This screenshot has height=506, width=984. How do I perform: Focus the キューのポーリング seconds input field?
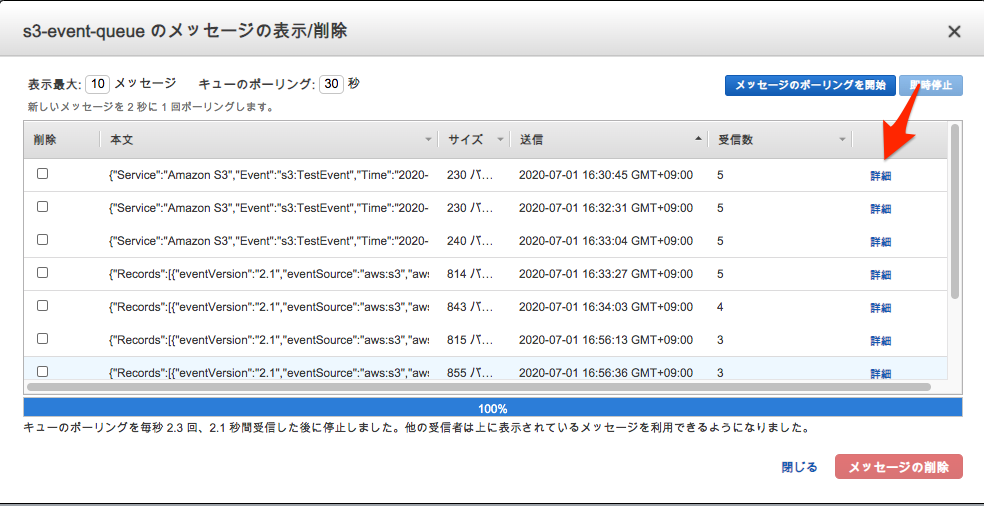331,84
